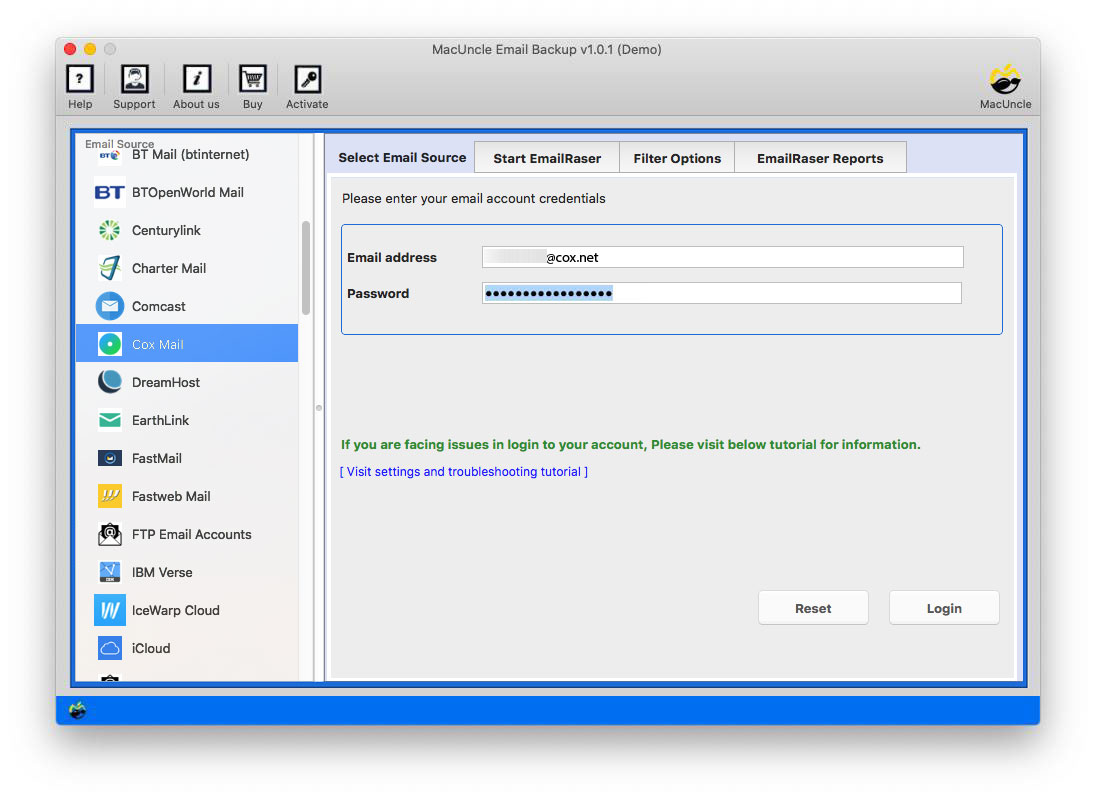Open the Filter Options tab

(677, 157)
